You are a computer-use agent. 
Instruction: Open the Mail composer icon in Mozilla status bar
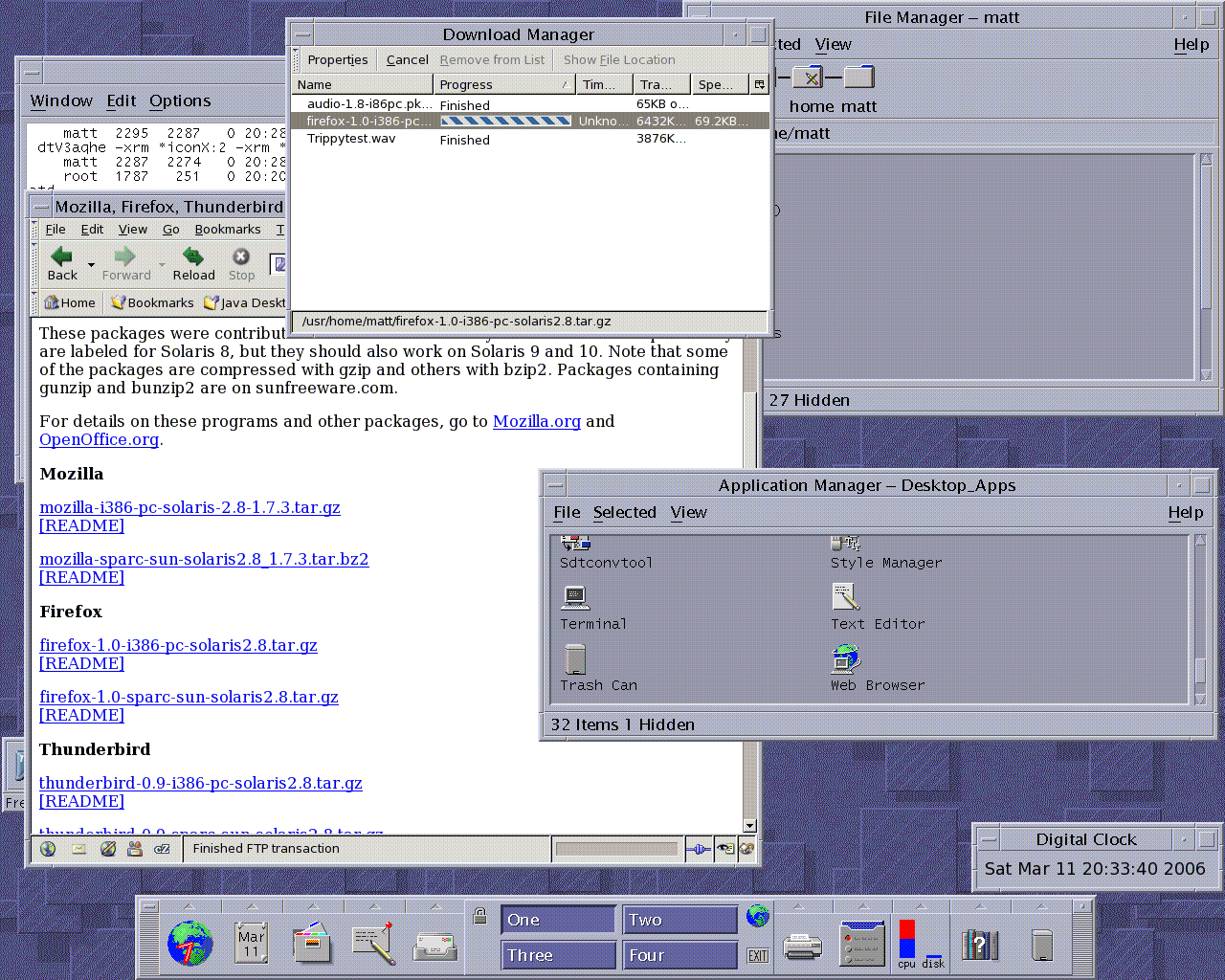coord(78,849)
